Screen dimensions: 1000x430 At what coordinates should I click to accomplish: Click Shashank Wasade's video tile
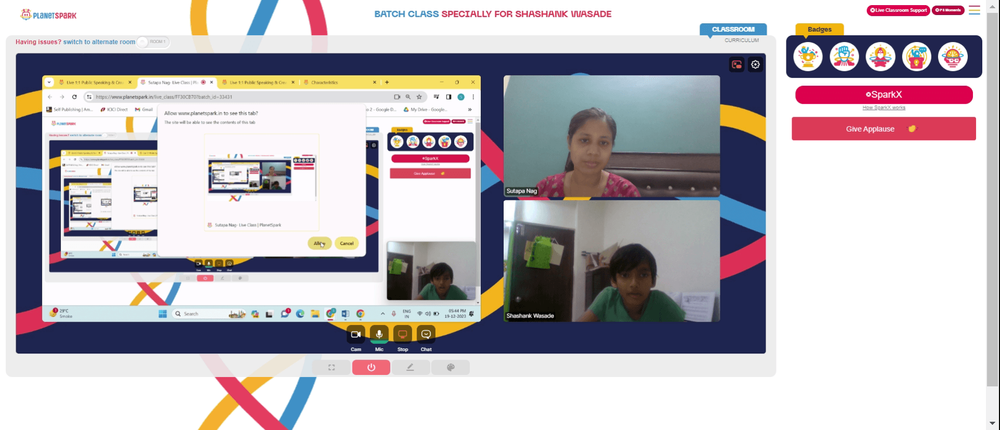coord(612,261)
